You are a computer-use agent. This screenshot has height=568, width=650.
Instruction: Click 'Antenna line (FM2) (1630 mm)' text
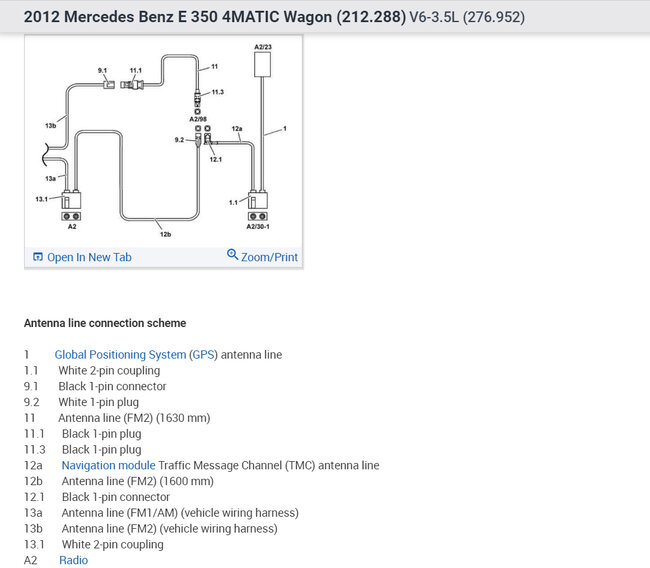point(134,418)
